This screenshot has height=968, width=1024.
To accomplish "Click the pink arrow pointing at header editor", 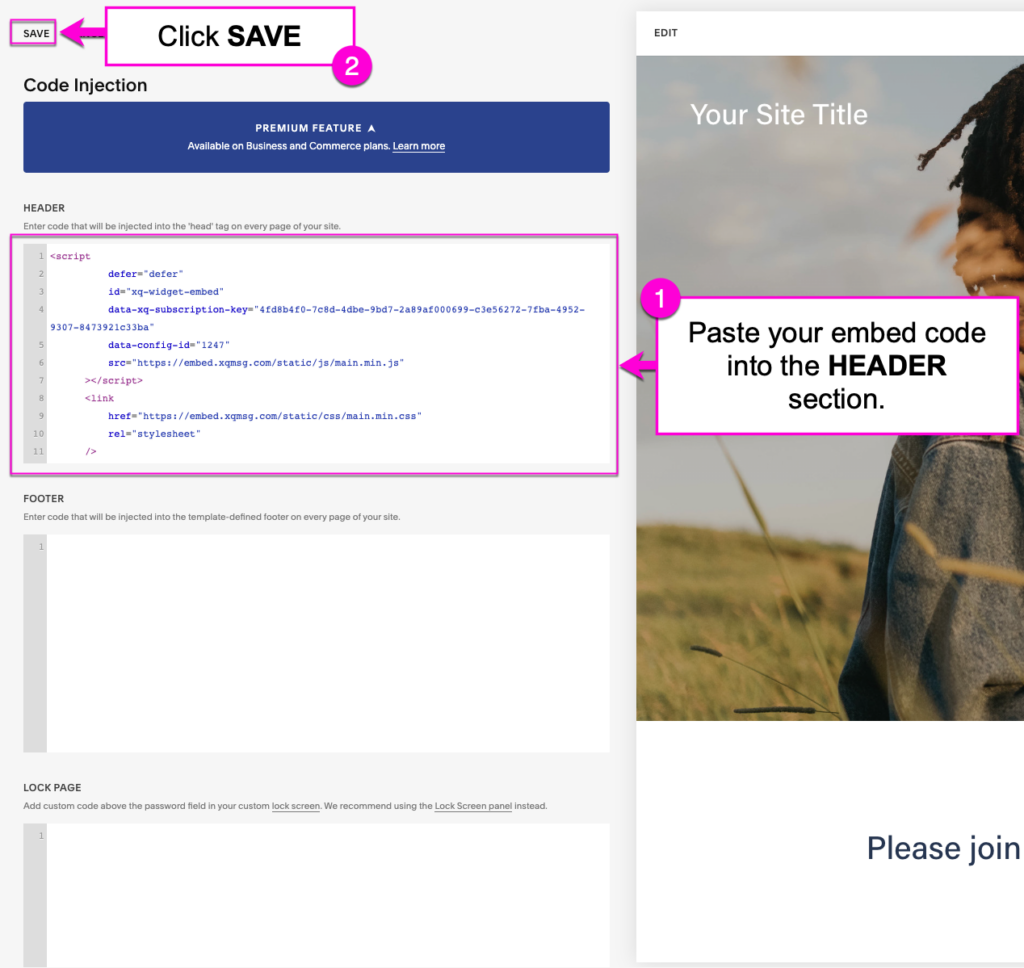I will point(638,368).
